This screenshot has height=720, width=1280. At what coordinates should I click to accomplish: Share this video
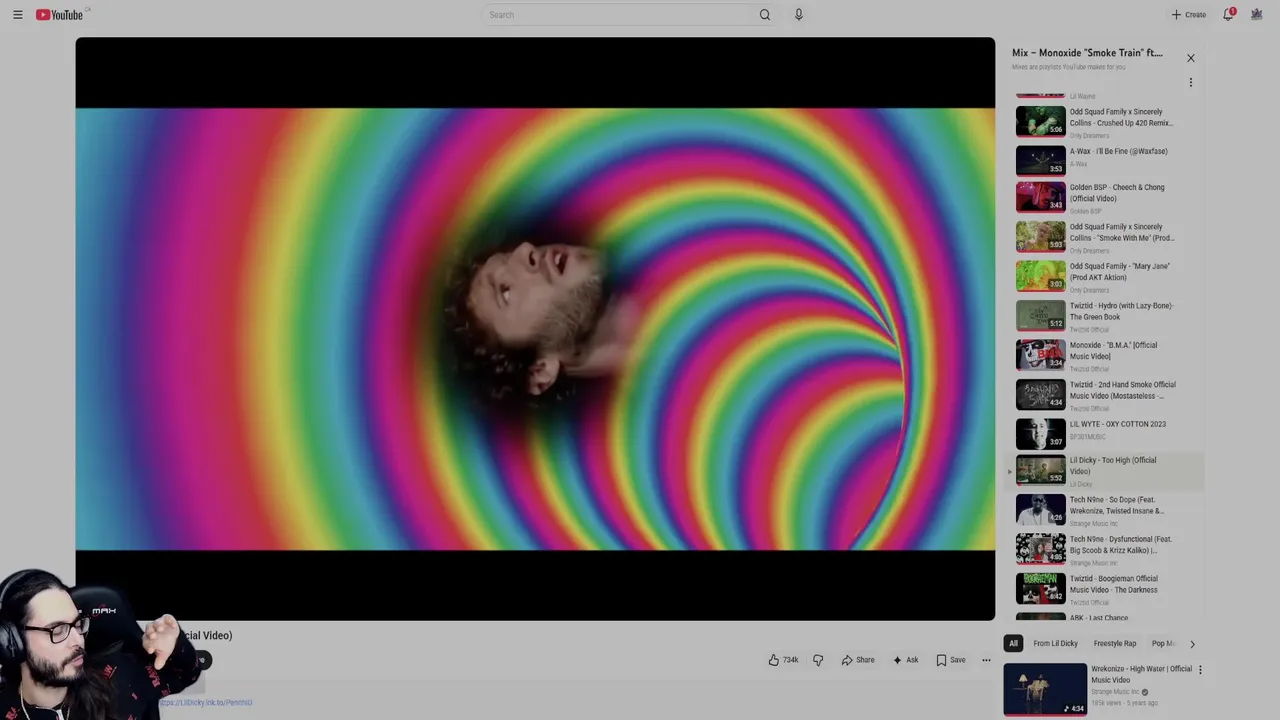(x=858, y=660)
